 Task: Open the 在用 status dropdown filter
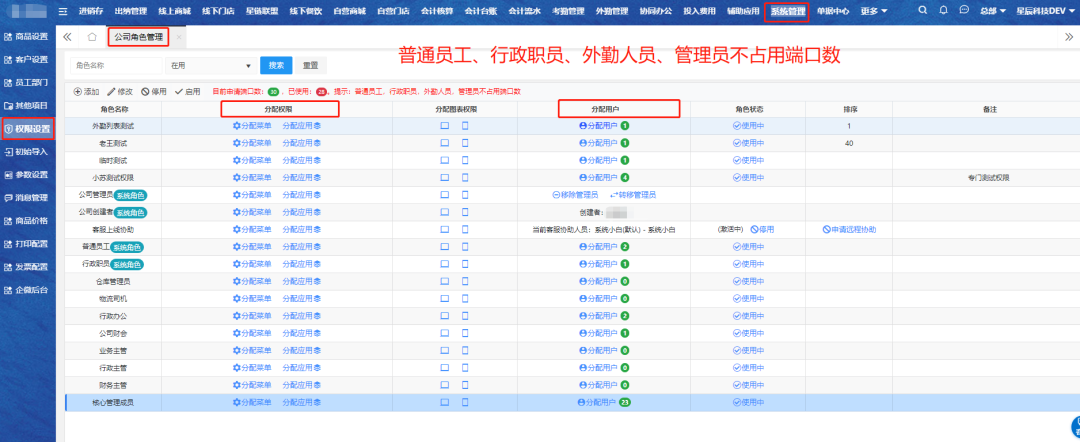(210, 65)
